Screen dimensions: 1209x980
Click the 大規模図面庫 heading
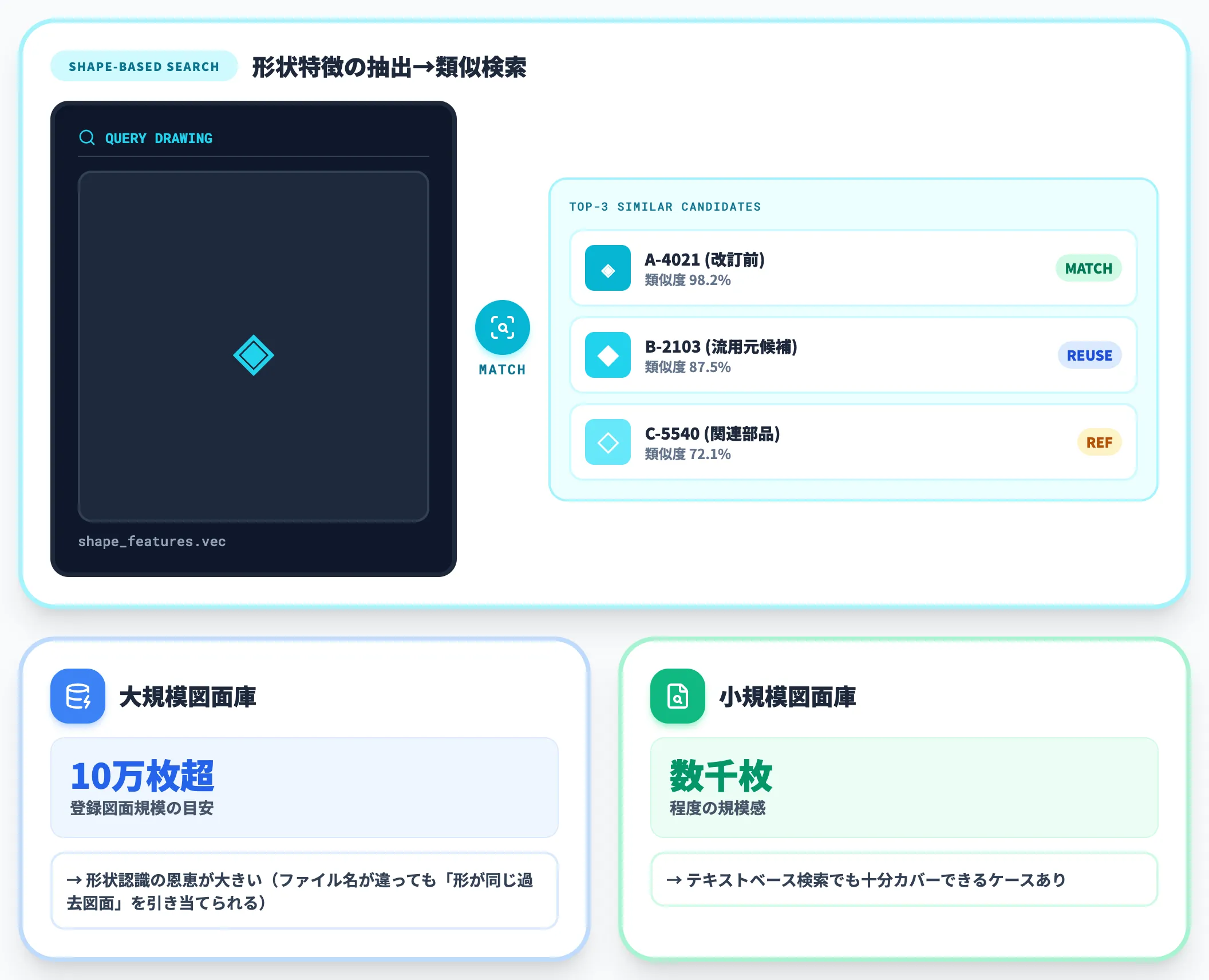(188, 697)
